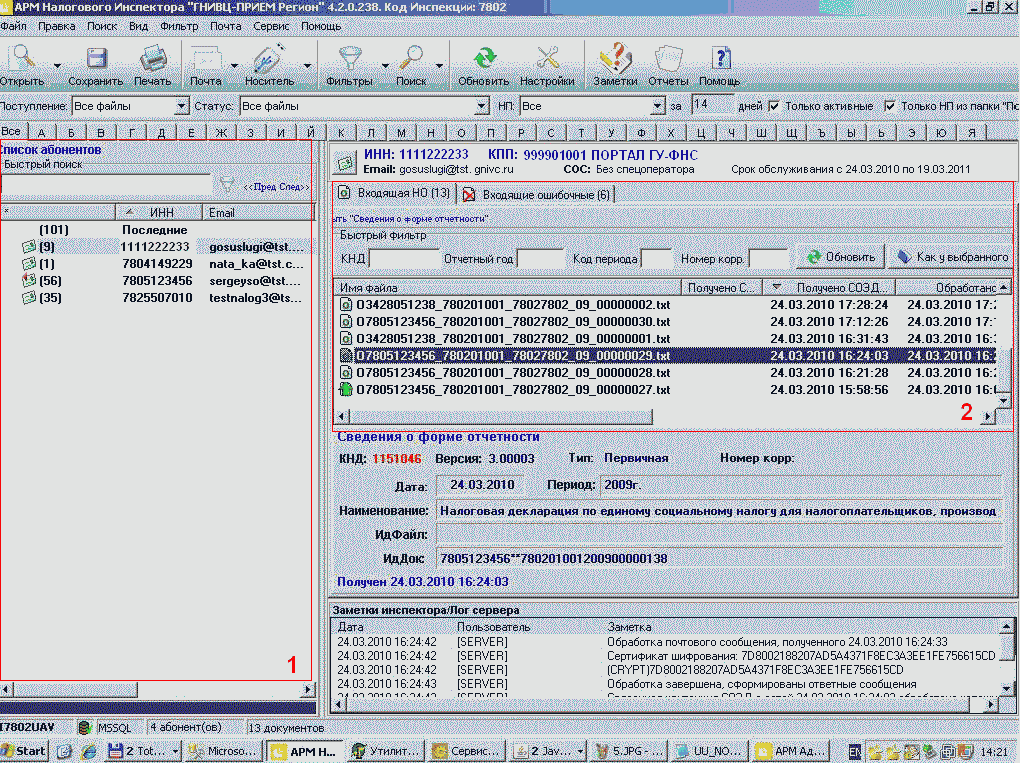This screenshot has width=1020, height=763.
Task: Select subscriber row with INN 7804149229
Action: (x=156, y=264)
